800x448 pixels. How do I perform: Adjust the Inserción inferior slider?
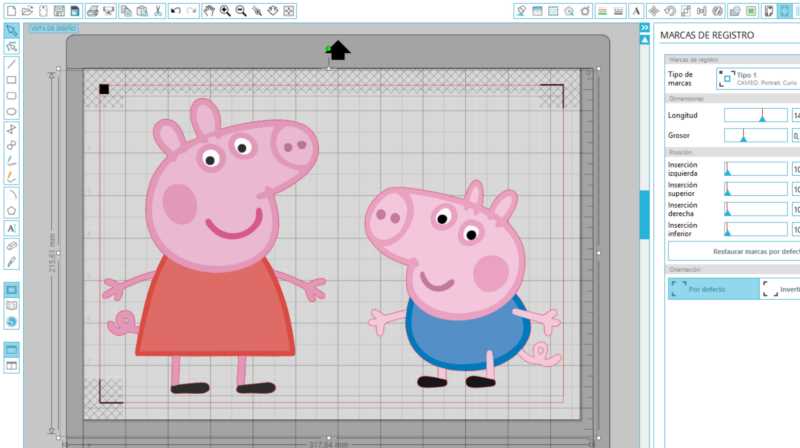[756, 229]
